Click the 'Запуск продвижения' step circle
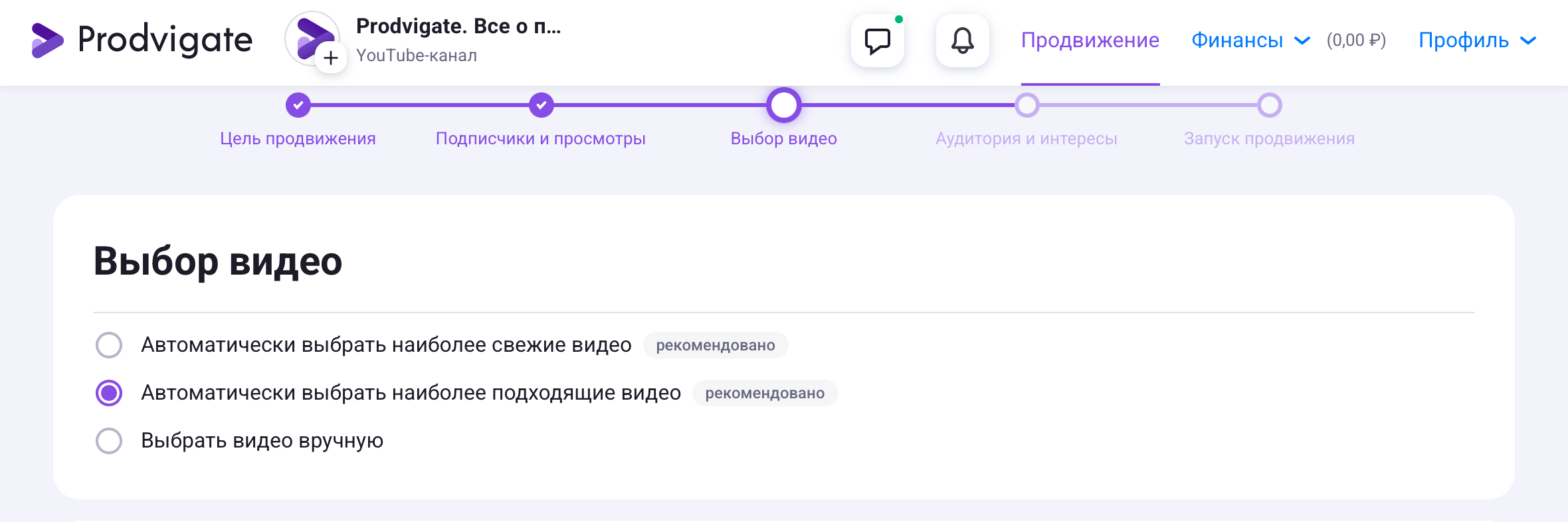The height and width of the screenshot is (522, 1568). (1269, 105)
